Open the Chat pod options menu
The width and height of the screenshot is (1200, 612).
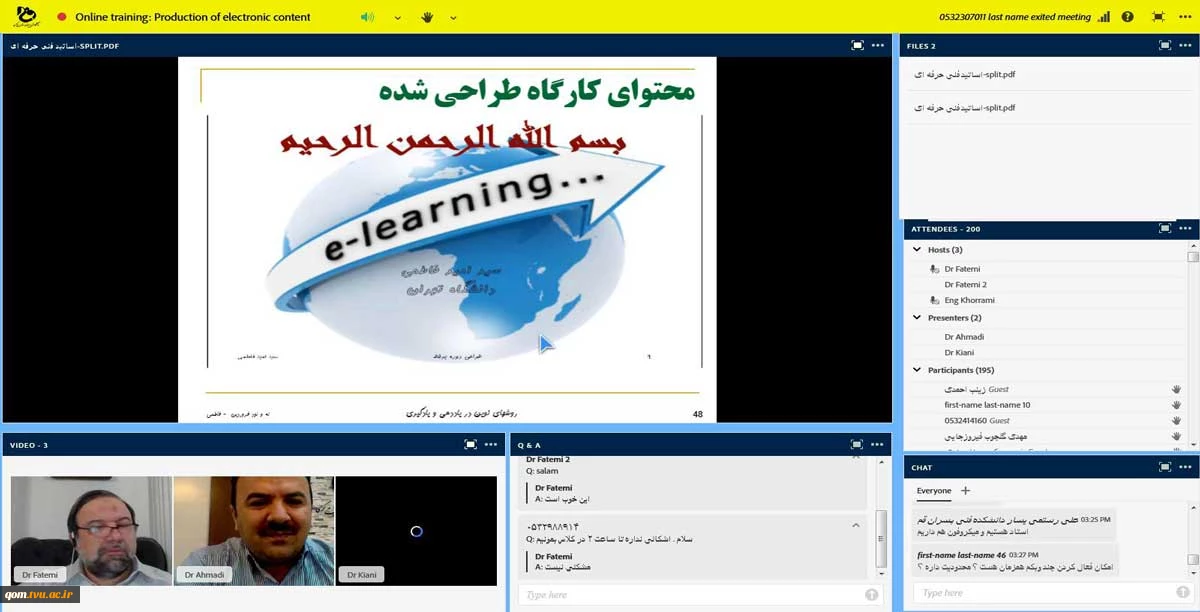click(x=1185, y=467)
